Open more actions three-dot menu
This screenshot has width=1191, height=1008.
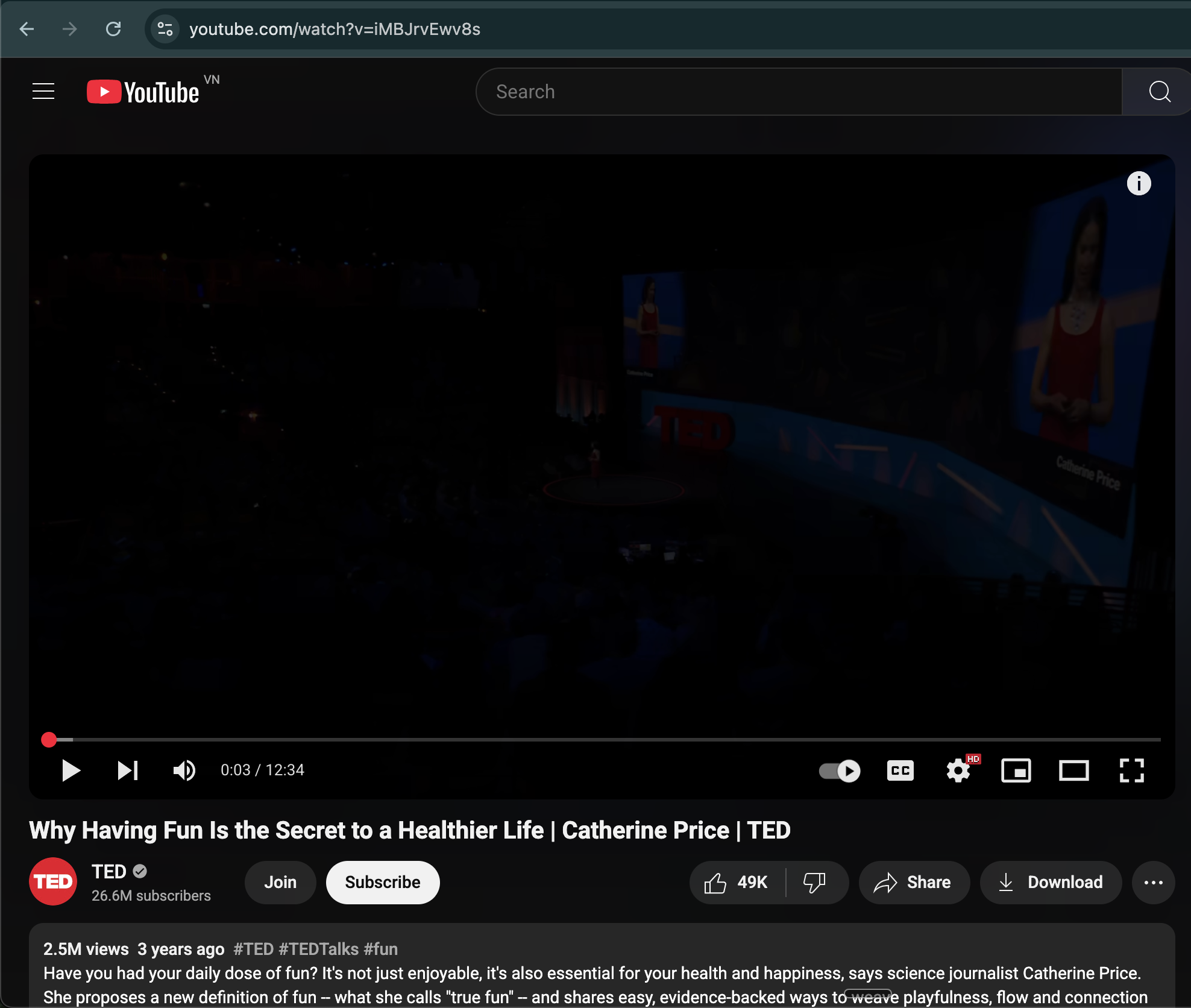1153,882
